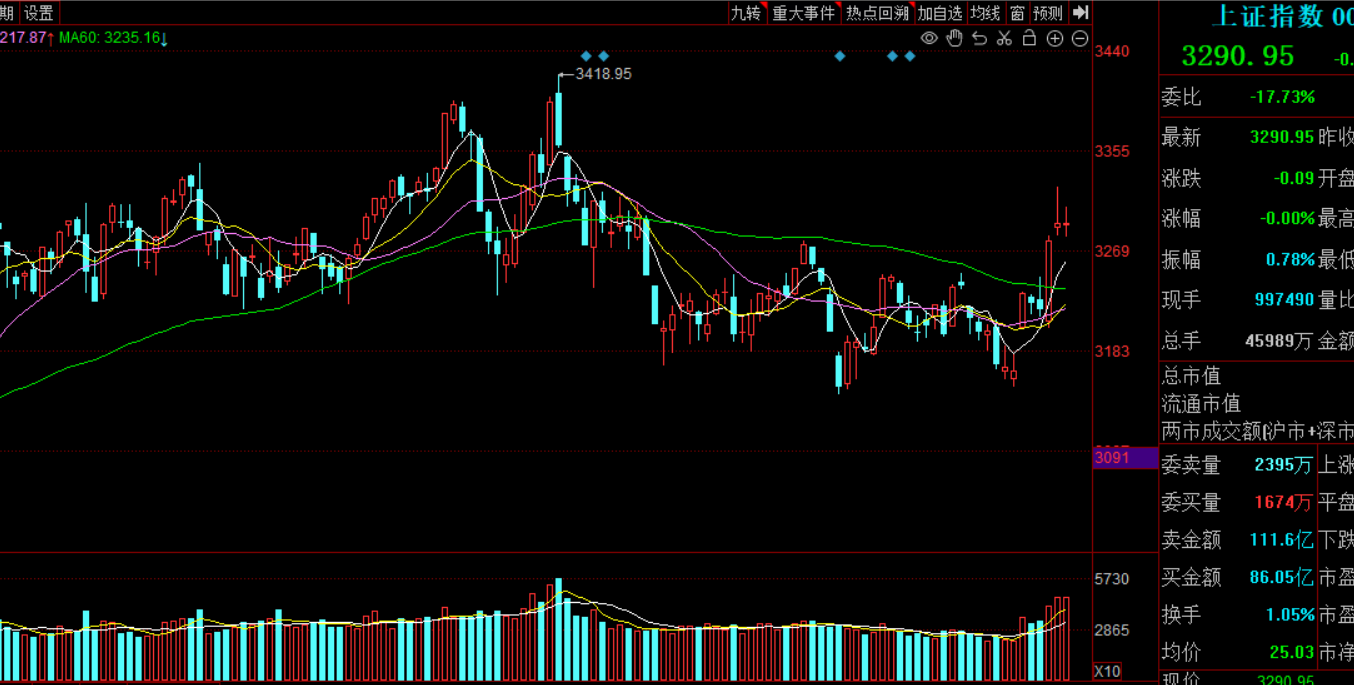Click the X10 volume scale label

[x=1107, y=671]
